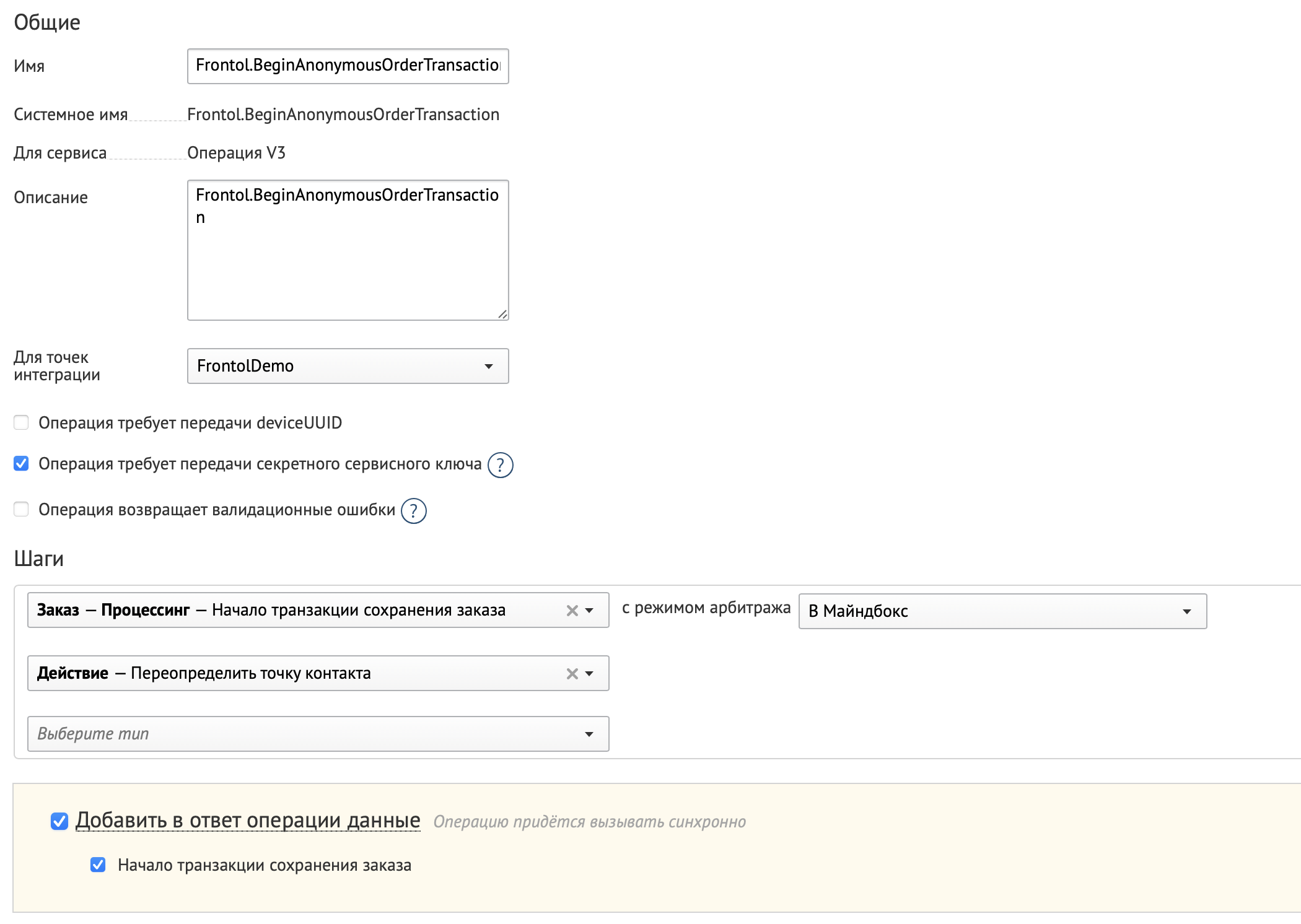Click the 'Шаги' section heading
Viewport: 1301px width, 924px height.
click(38, 559)
